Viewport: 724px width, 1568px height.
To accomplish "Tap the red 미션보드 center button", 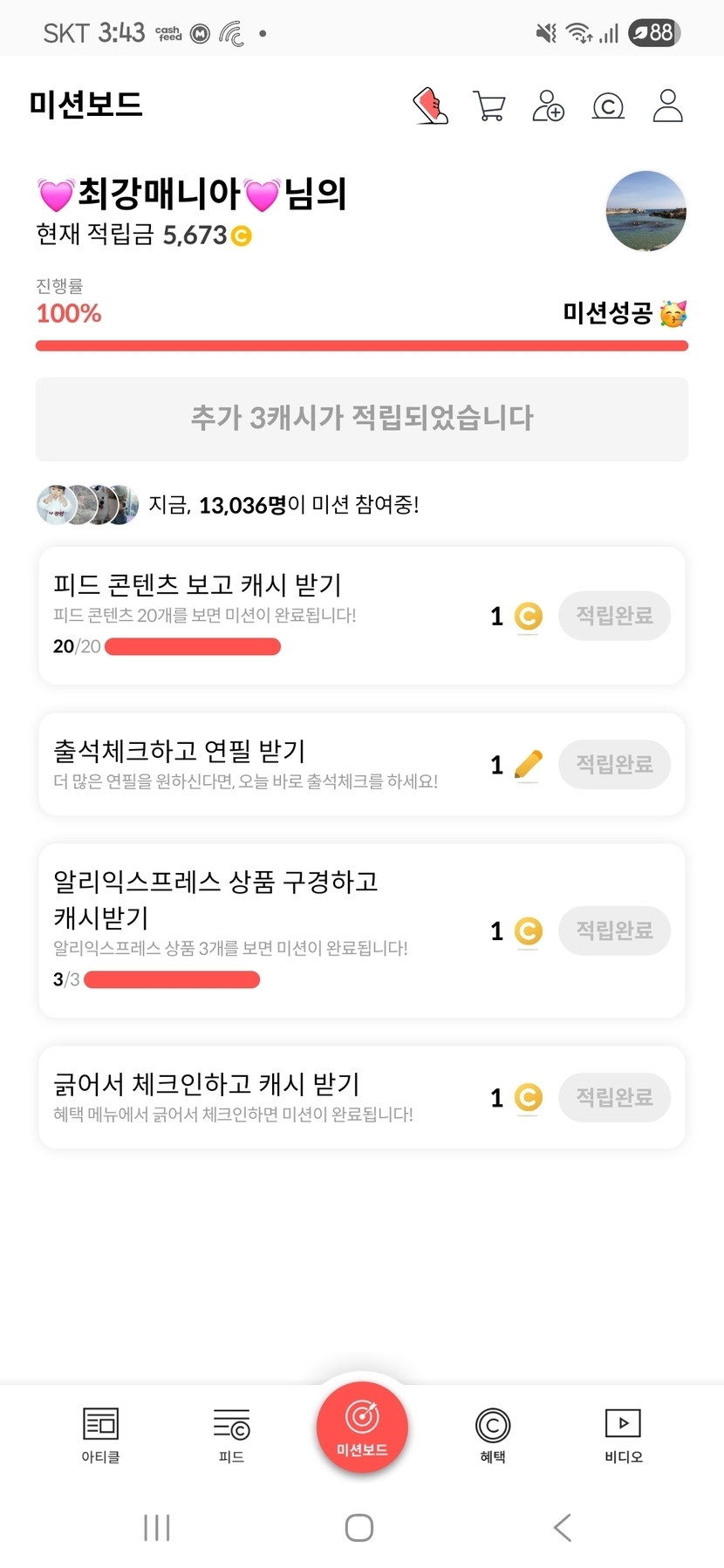I will (x=362, y=1428).
